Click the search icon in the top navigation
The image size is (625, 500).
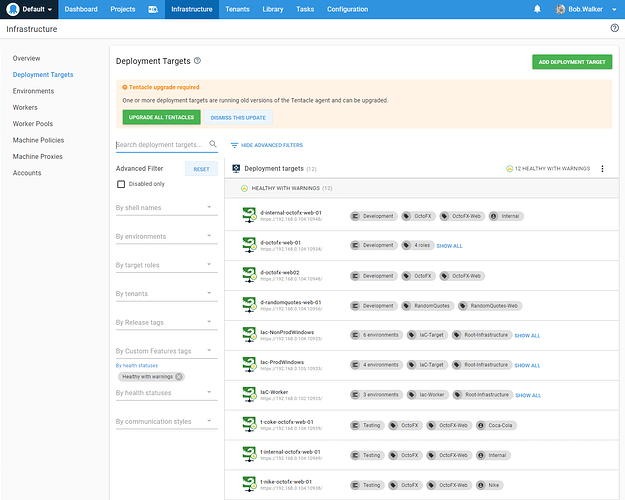(x=153, y=9)
